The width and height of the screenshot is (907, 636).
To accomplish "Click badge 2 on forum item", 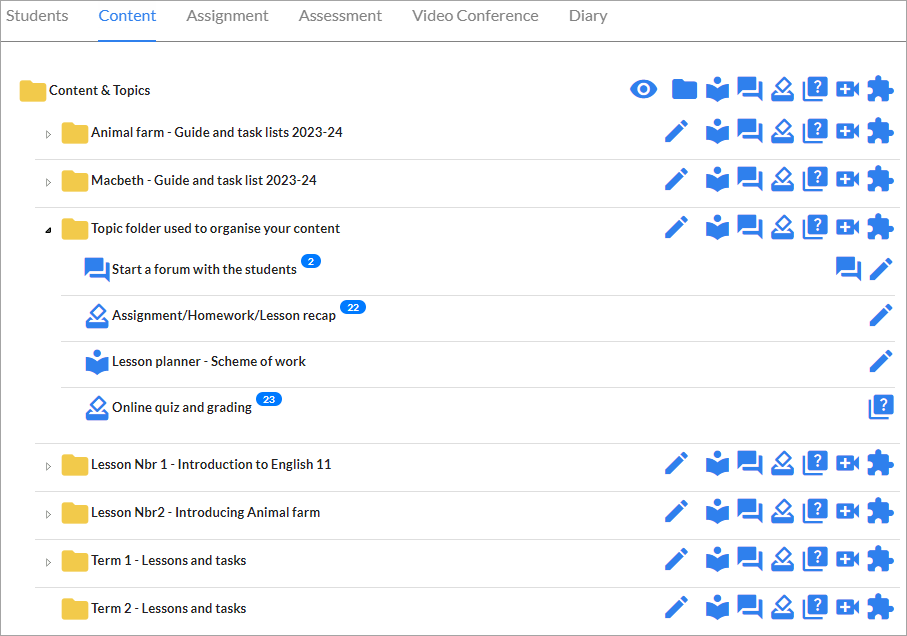I will 311,261.
